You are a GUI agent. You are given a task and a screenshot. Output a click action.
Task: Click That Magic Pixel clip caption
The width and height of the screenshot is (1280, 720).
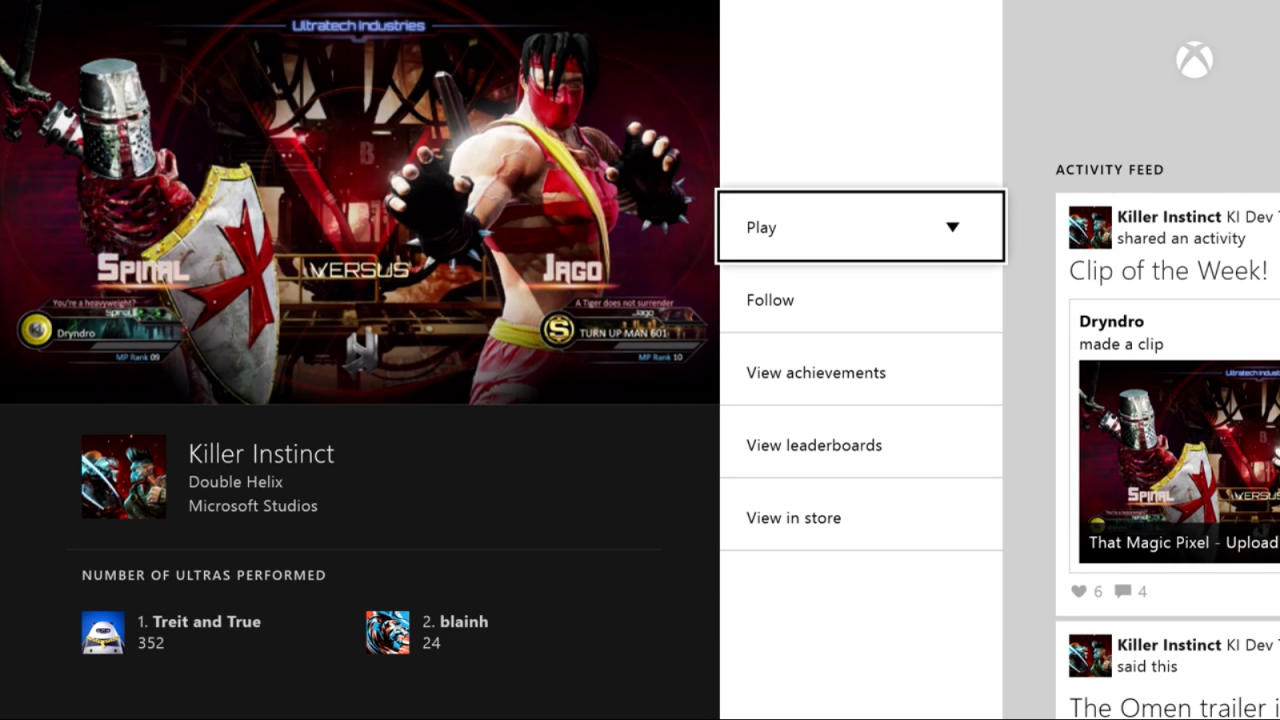(x=1184, y=542)
